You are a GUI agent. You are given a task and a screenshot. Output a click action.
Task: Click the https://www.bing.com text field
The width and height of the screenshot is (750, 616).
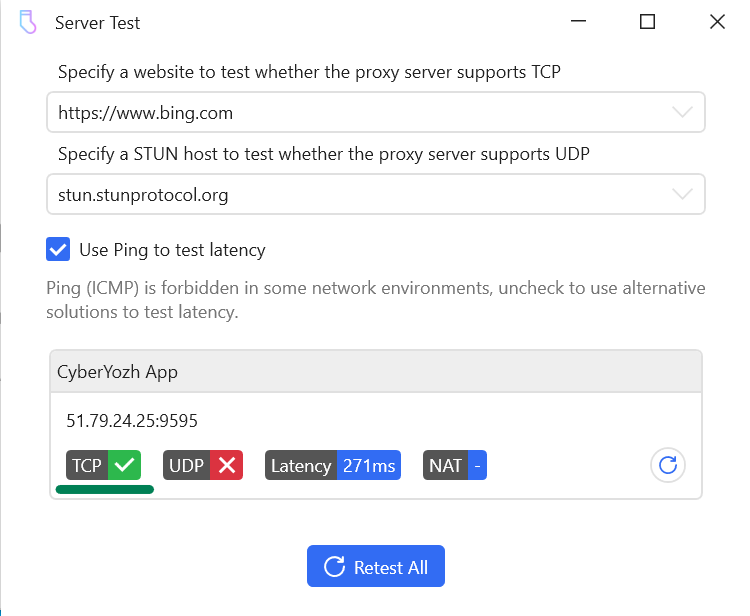coord(350,113)
